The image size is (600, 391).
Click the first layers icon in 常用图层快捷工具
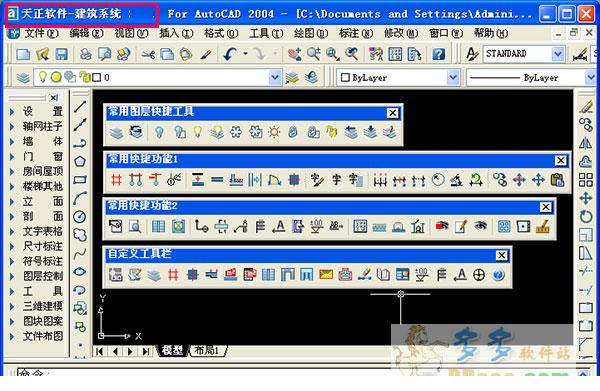116,132
